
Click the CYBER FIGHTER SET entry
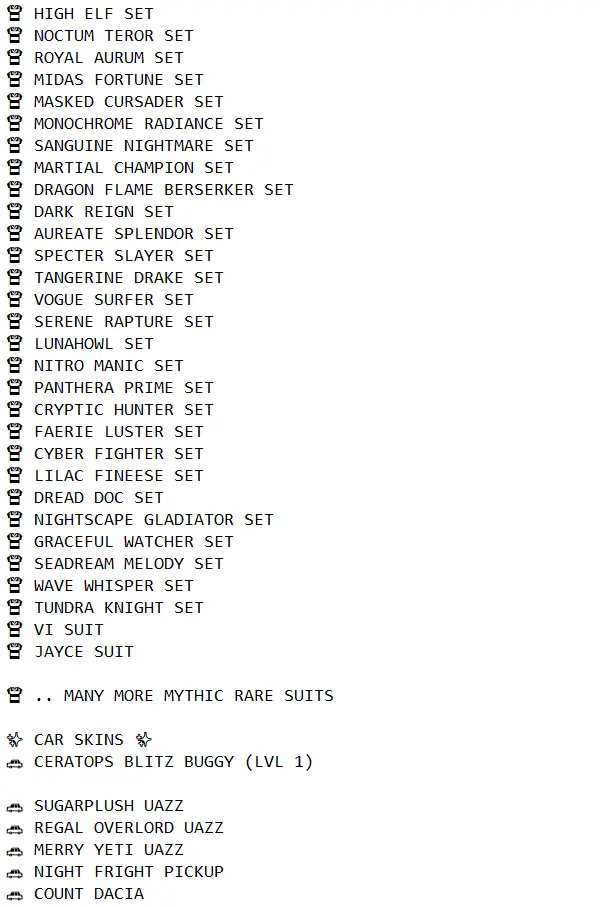click(118, 454)
